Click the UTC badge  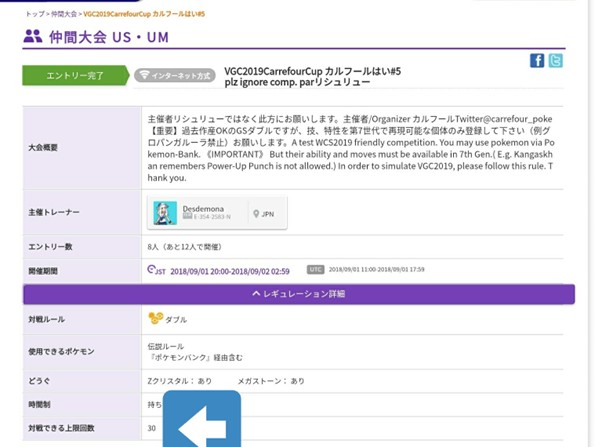pos(316,270)
